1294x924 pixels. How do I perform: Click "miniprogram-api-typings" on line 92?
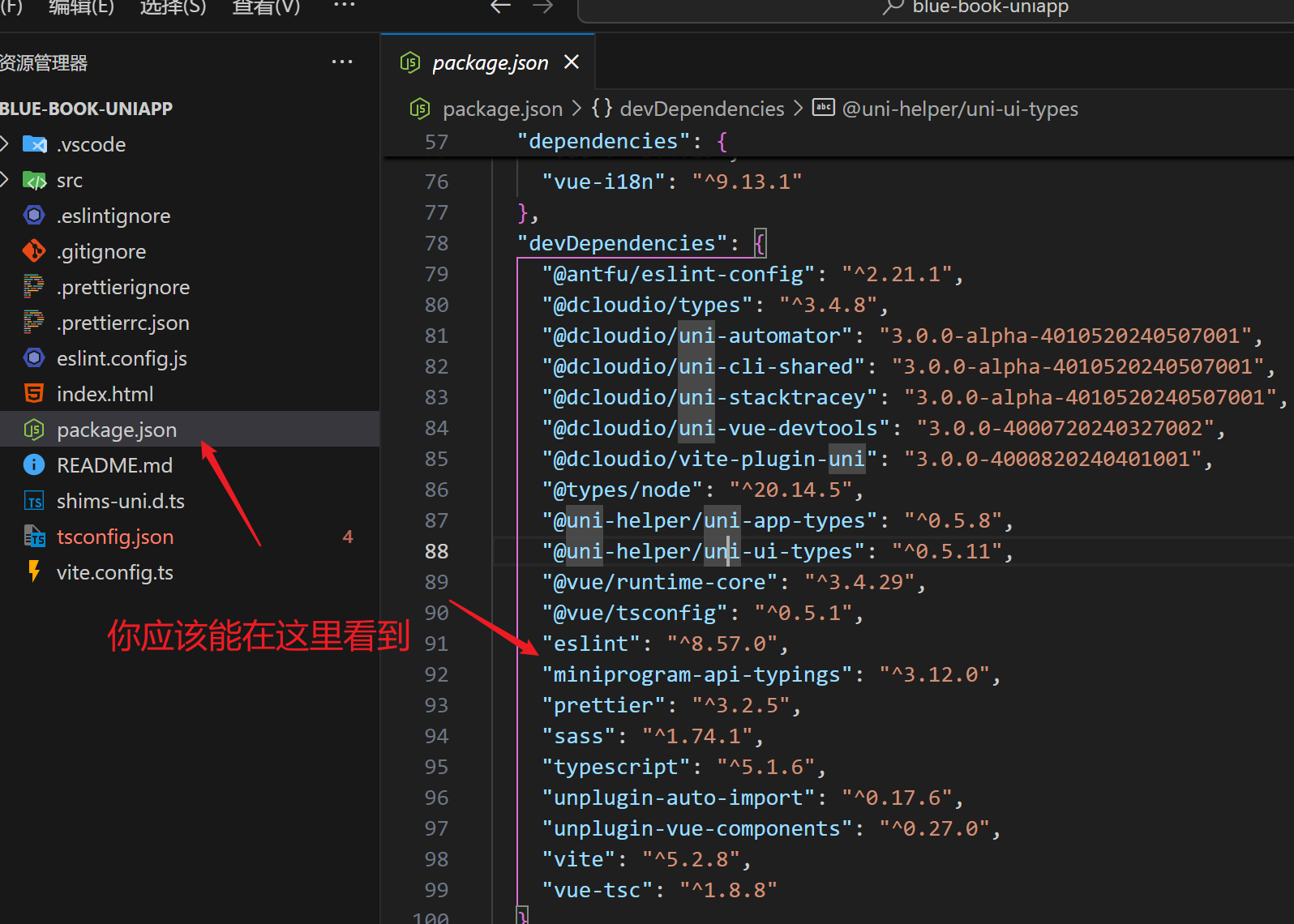pyautogui.click(x=696, y=674)
